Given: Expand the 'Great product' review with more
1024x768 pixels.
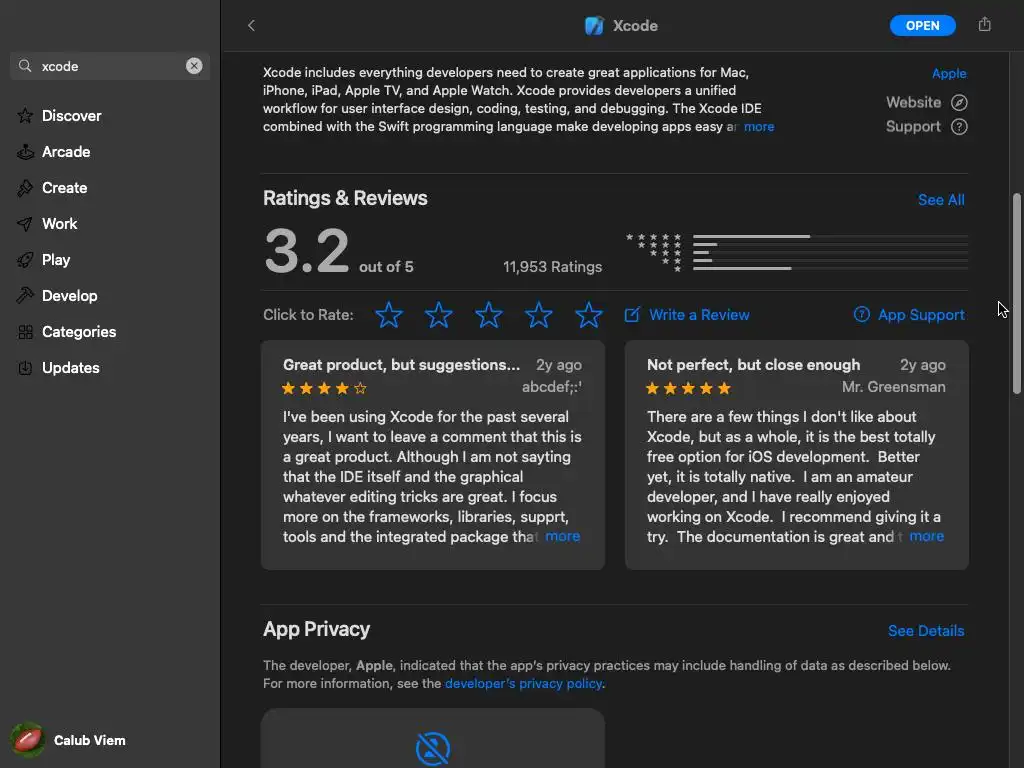Looking at the screenshot, I should pos(562,536).
